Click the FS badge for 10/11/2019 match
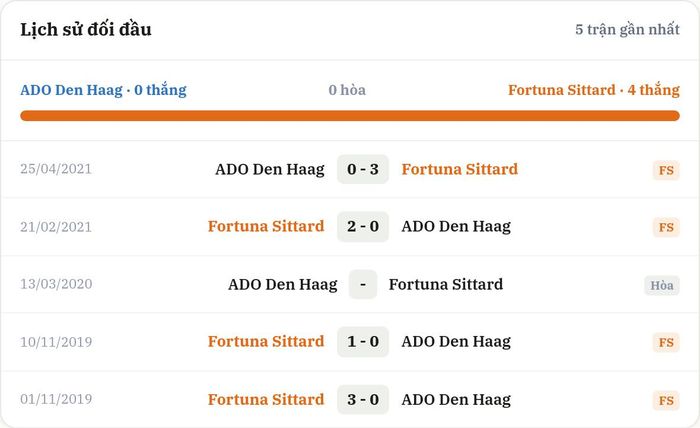This screenshot has height=428, width=700. click(x=666, y=342)
